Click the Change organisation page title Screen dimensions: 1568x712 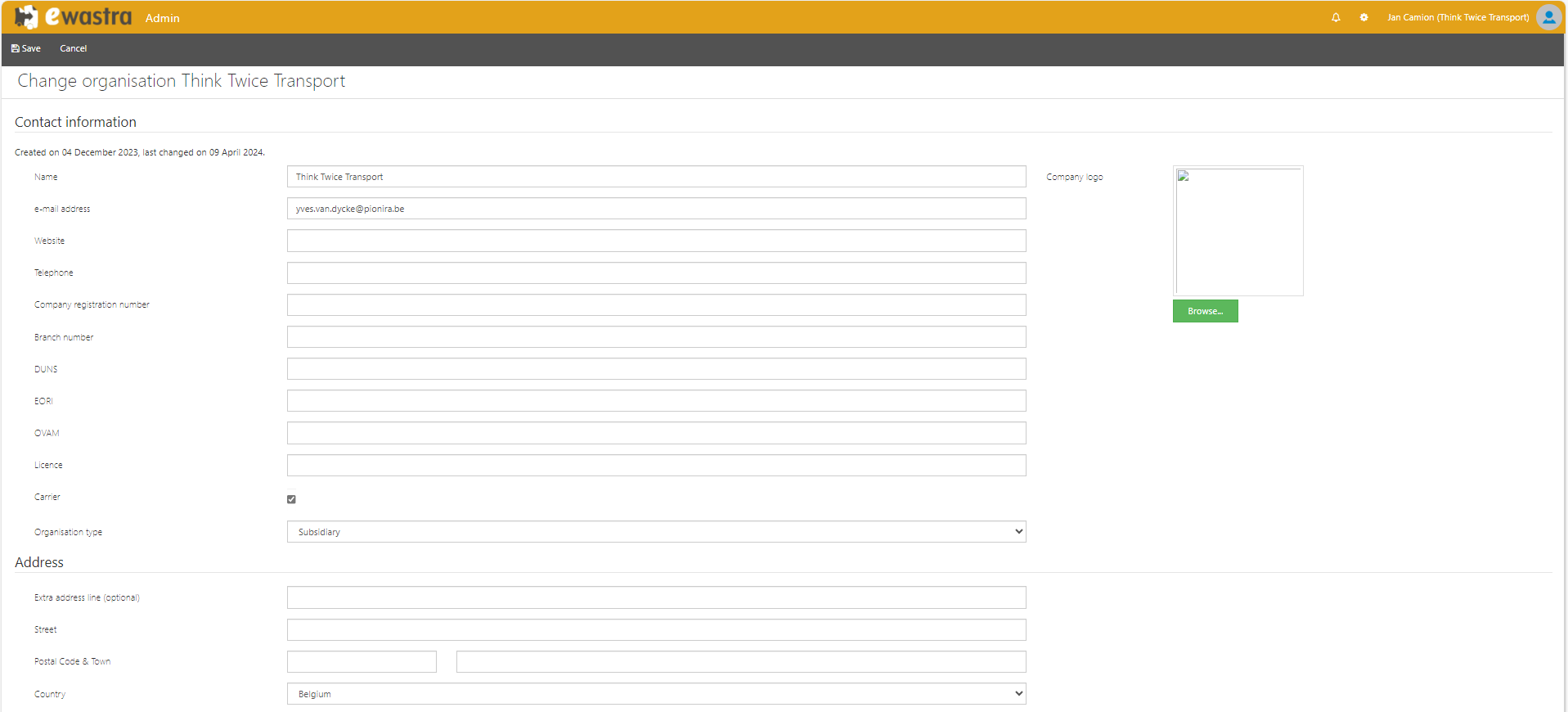(x=182, y=81)
